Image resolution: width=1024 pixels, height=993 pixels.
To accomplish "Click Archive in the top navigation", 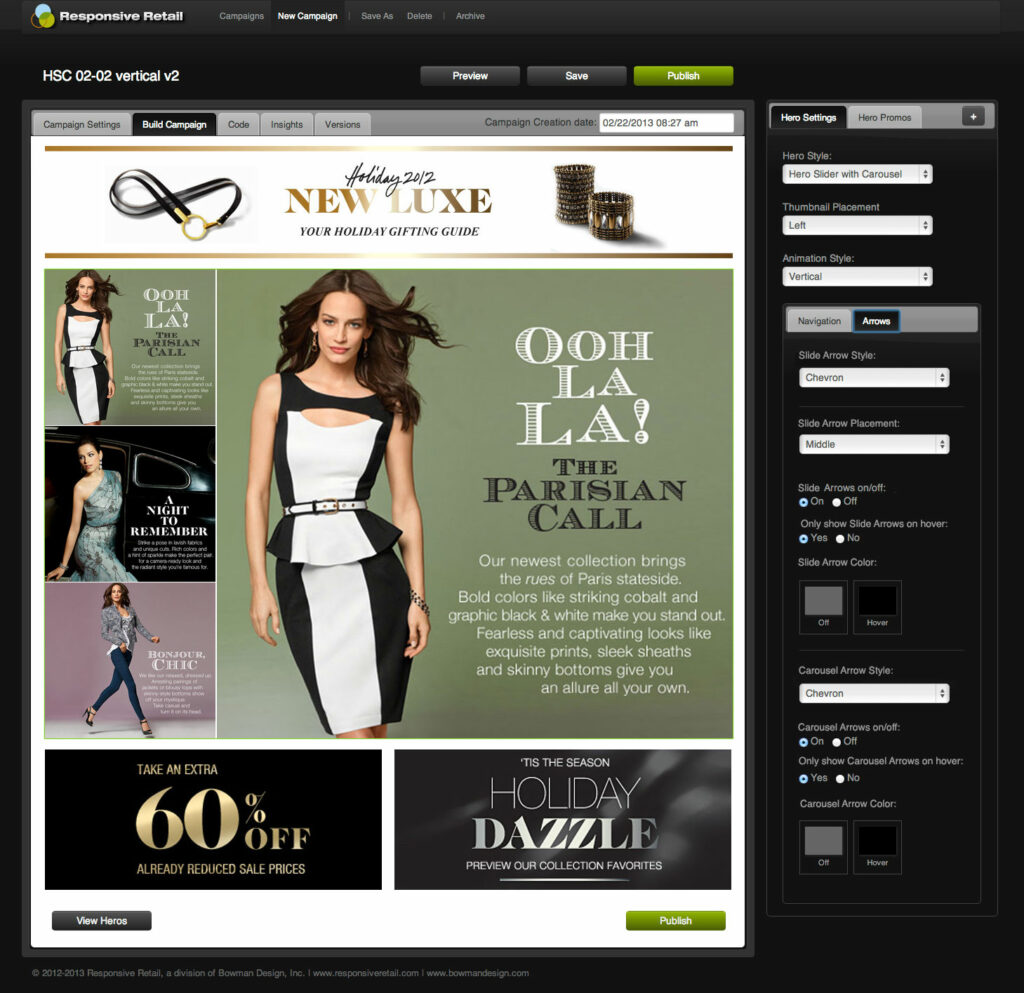I will click(470, 16).
